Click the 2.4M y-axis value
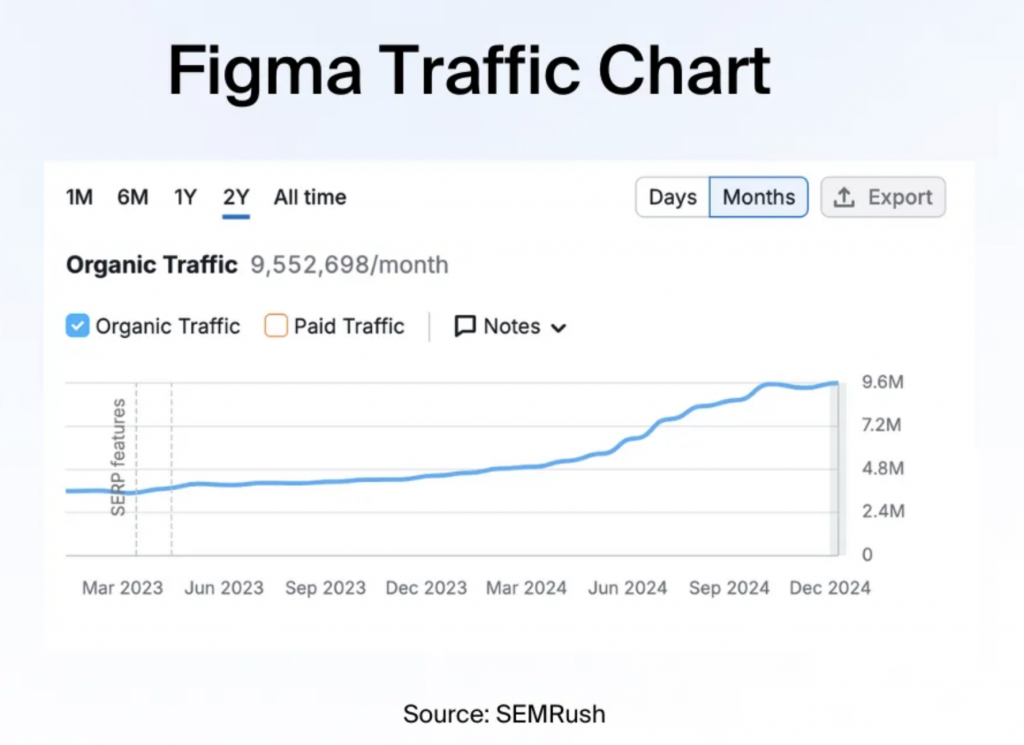Screen dimensions: 1024x745 (883, 511)
